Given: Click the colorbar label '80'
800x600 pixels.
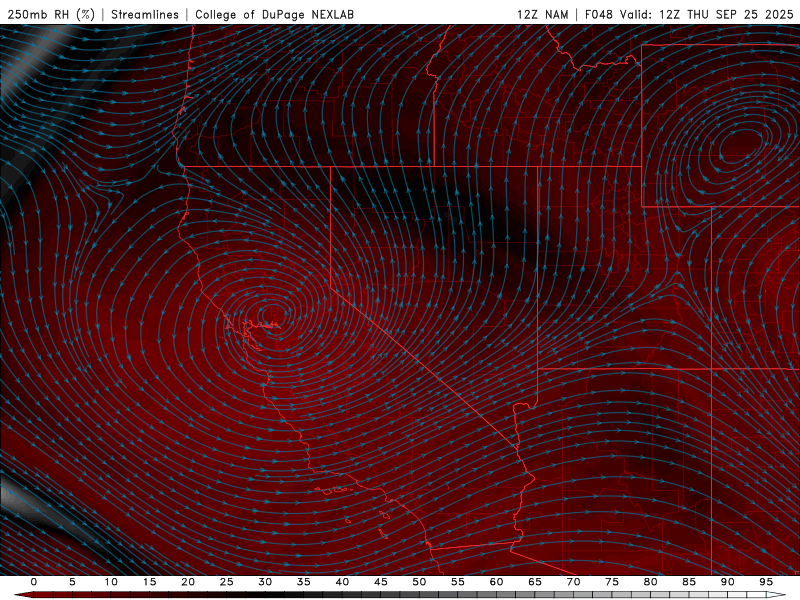Looking at the screenshot, I should [x=650, y=582].
